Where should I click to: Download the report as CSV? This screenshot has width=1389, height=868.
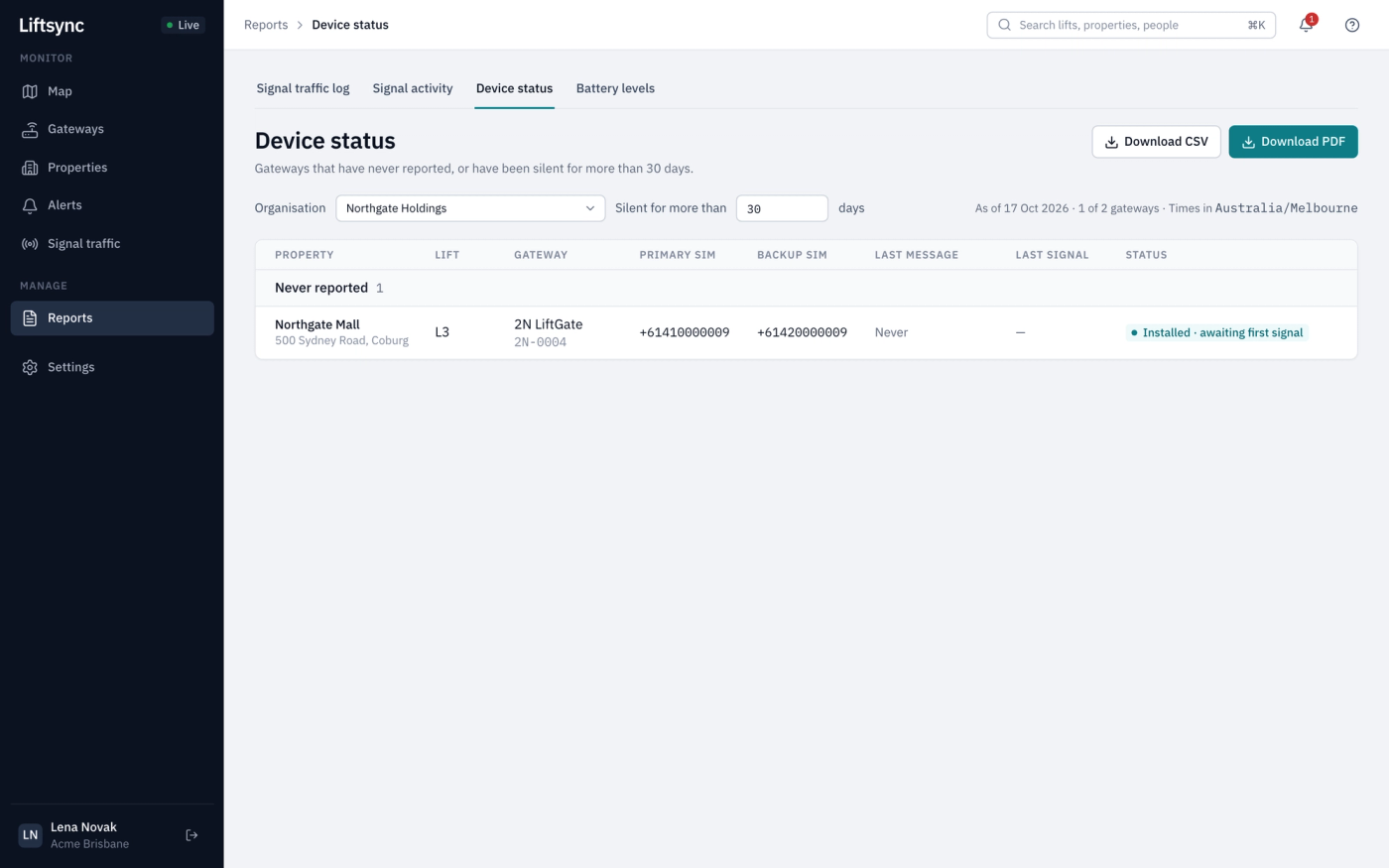point(1156,142)
